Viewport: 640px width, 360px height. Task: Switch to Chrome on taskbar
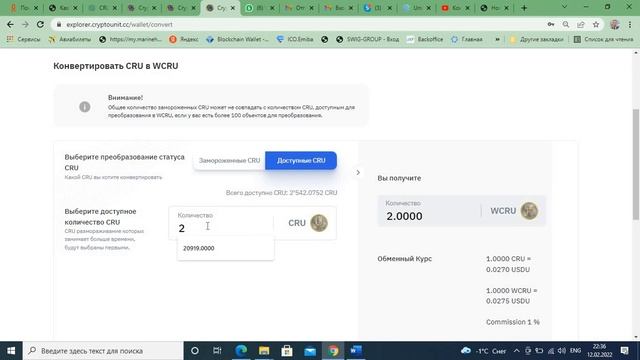click(333, 351)
